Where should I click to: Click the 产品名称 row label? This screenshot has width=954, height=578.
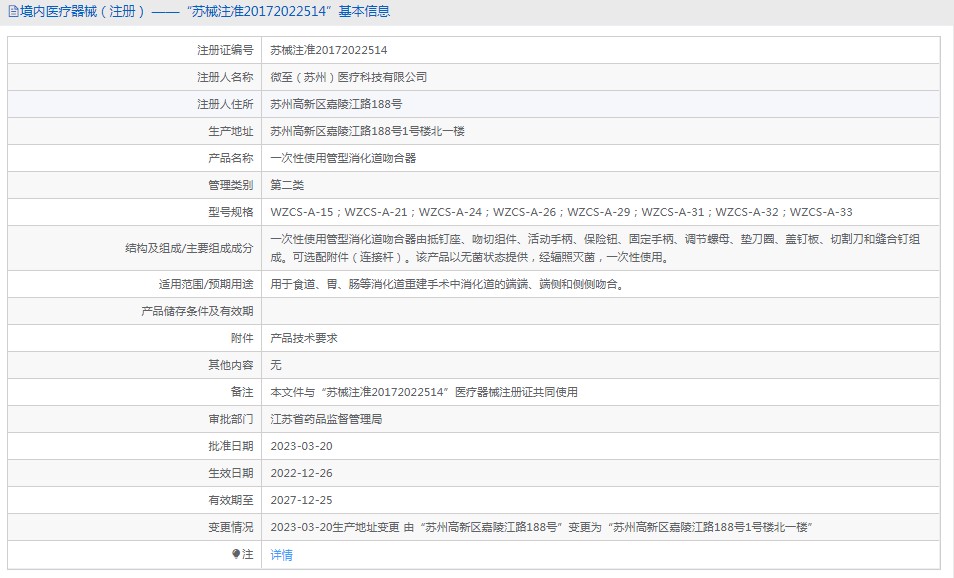click(231, 158)
